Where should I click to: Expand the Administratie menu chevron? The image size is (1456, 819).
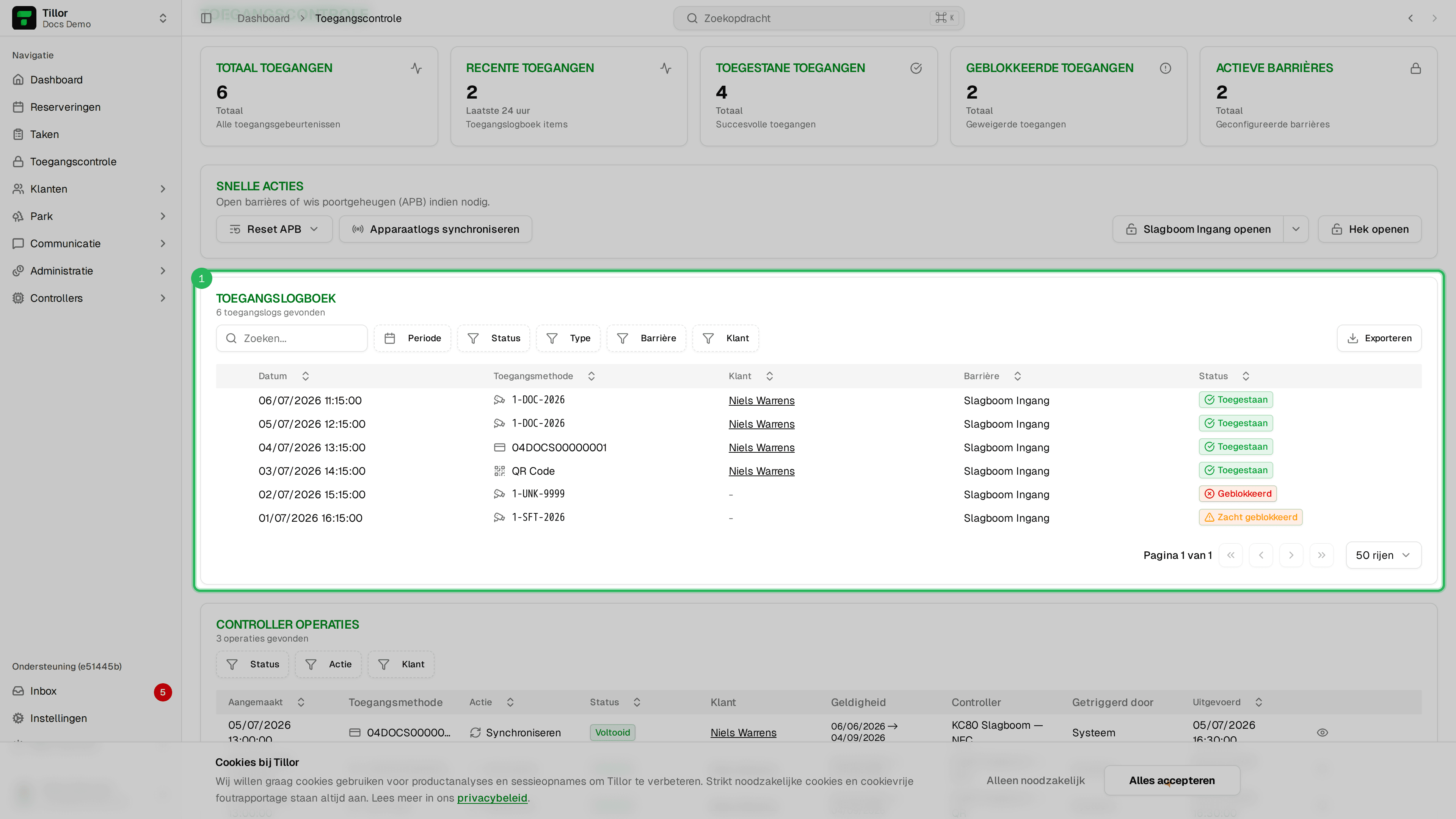(163, 271)
